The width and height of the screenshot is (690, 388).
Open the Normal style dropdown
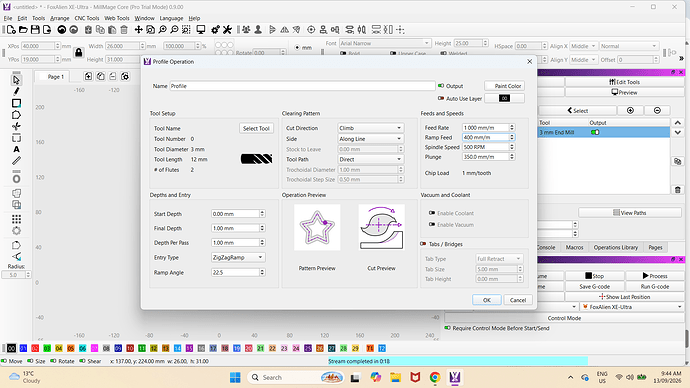[629, 46]
